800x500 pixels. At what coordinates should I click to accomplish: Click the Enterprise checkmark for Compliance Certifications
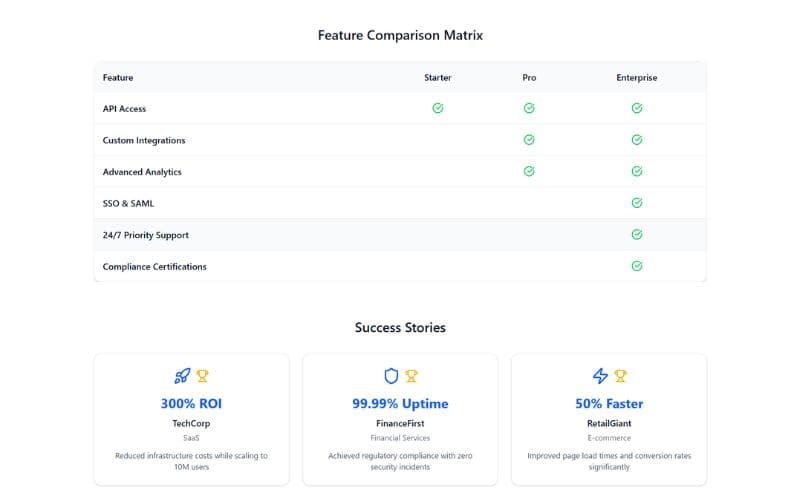point(637,266)
